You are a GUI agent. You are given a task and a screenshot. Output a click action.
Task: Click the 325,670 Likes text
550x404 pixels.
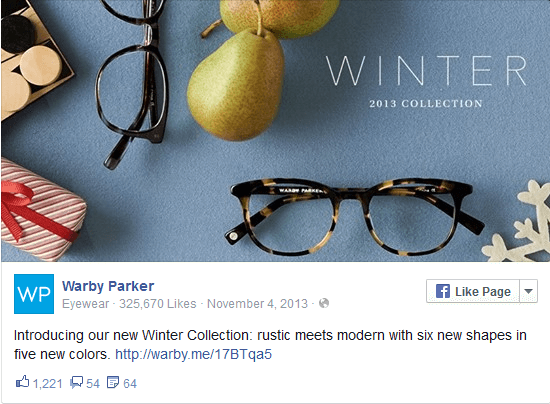tap(157, 303)
